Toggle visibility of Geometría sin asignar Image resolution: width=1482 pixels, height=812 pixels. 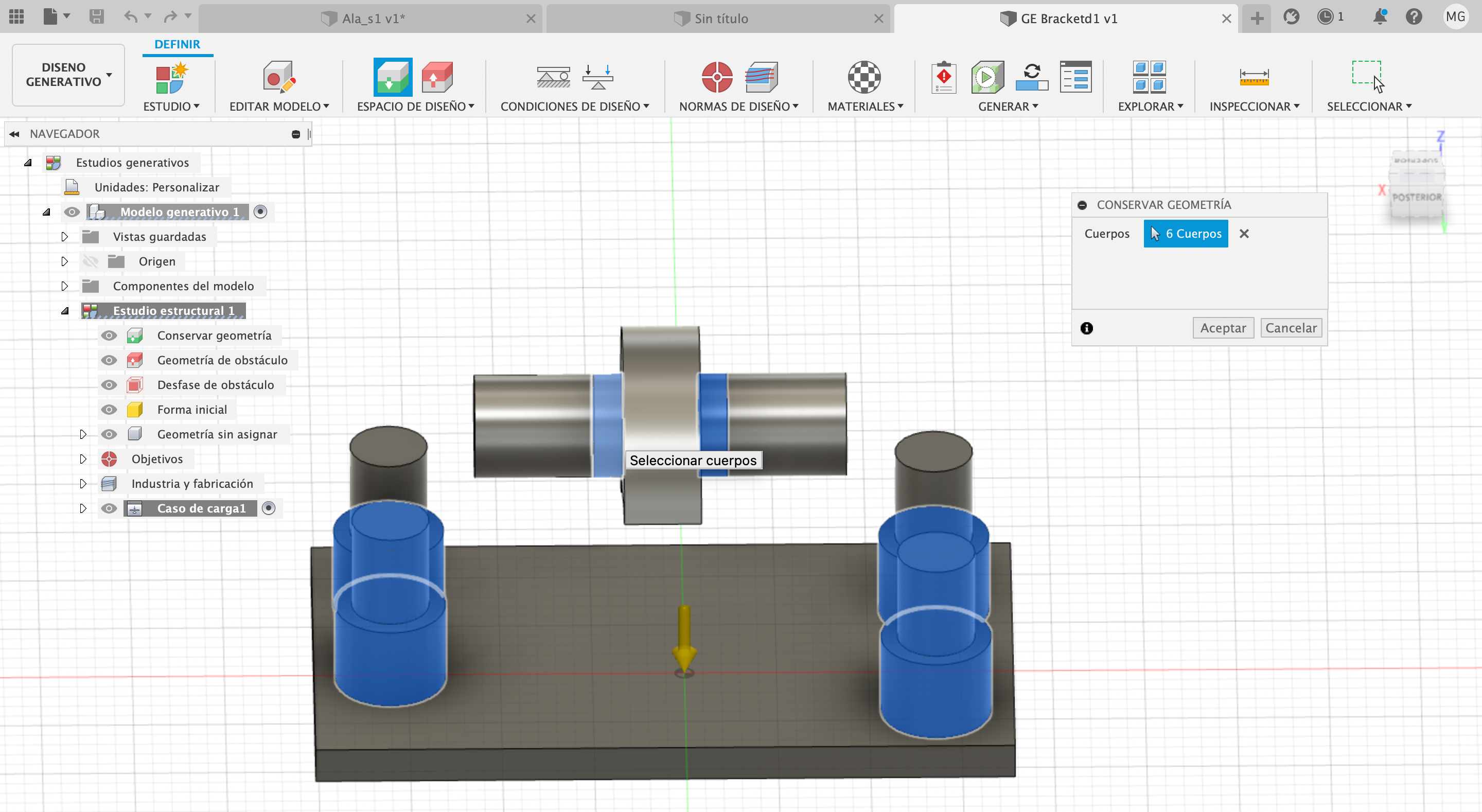coord(109,434)
